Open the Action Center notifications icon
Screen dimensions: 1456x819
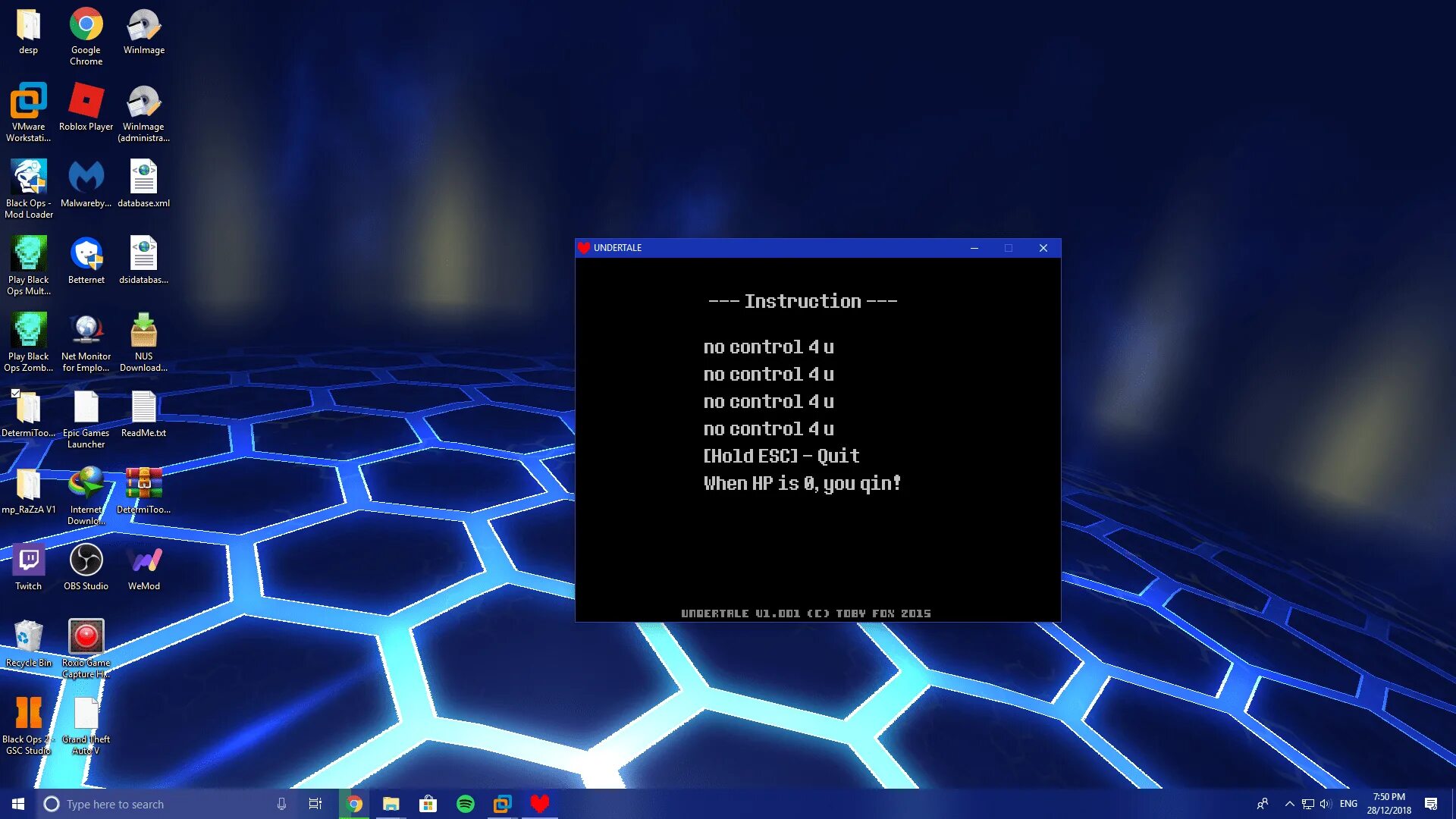1430,804
